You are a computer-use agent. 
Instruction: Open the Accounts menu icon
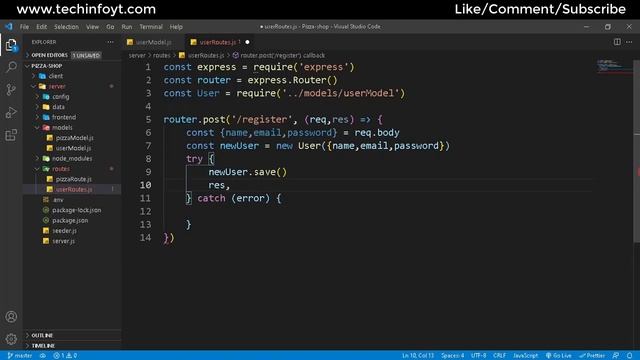tap(11, 317)
